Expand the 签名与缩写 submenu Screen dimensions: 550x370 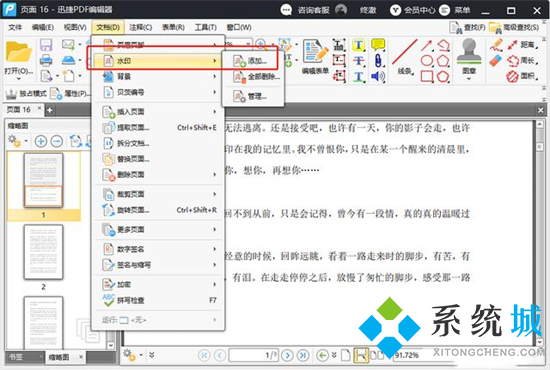pos(157,265)
